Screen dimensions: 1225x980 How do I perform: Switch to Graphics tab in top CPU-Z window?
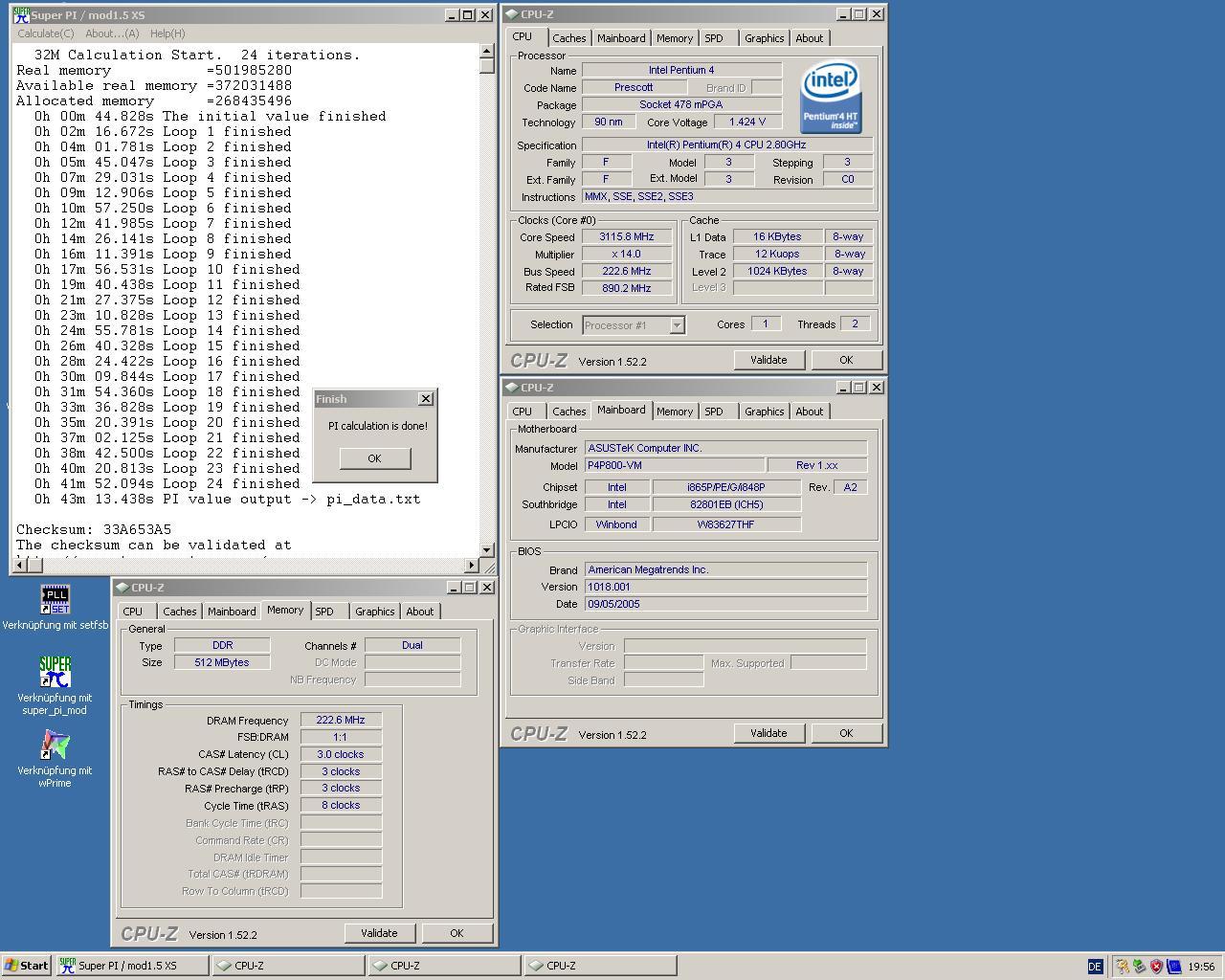click(764, 38)
